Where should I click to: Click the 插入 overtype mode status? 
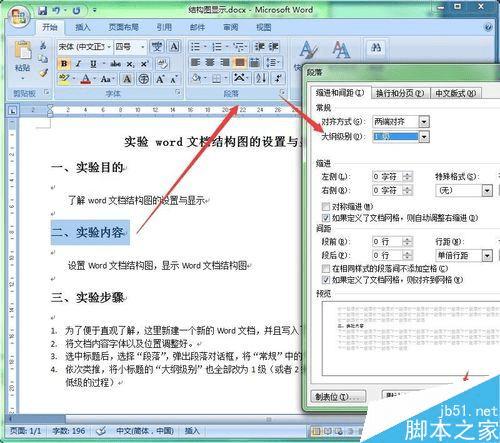point(192,431)
